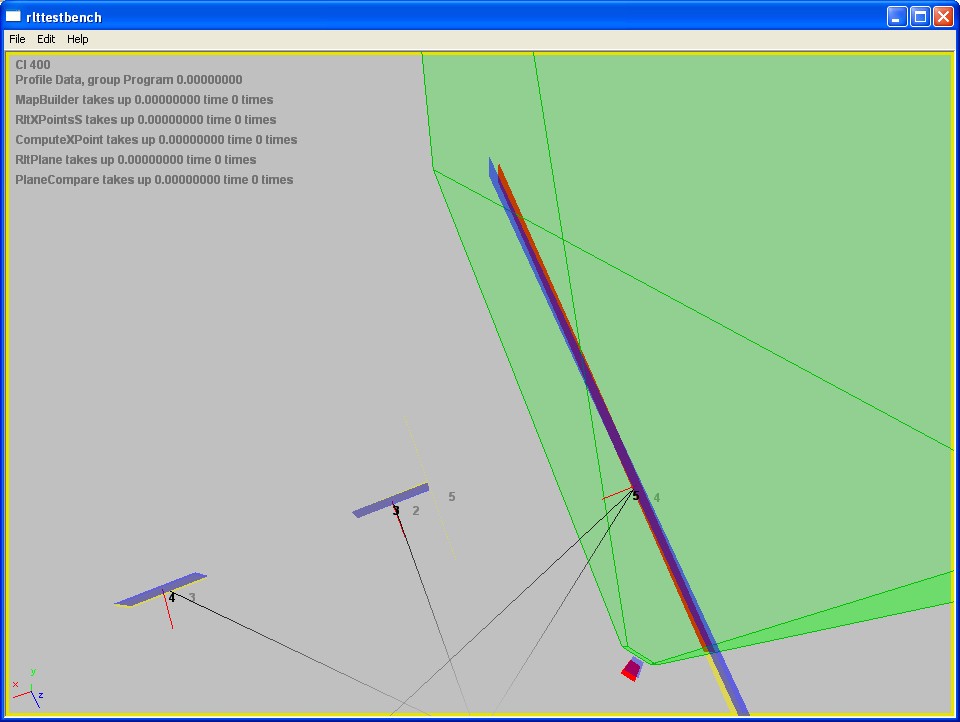Open the Help menu
Image resolution: width=960 pixels, height=722 pixels.
tap(77, 39)
